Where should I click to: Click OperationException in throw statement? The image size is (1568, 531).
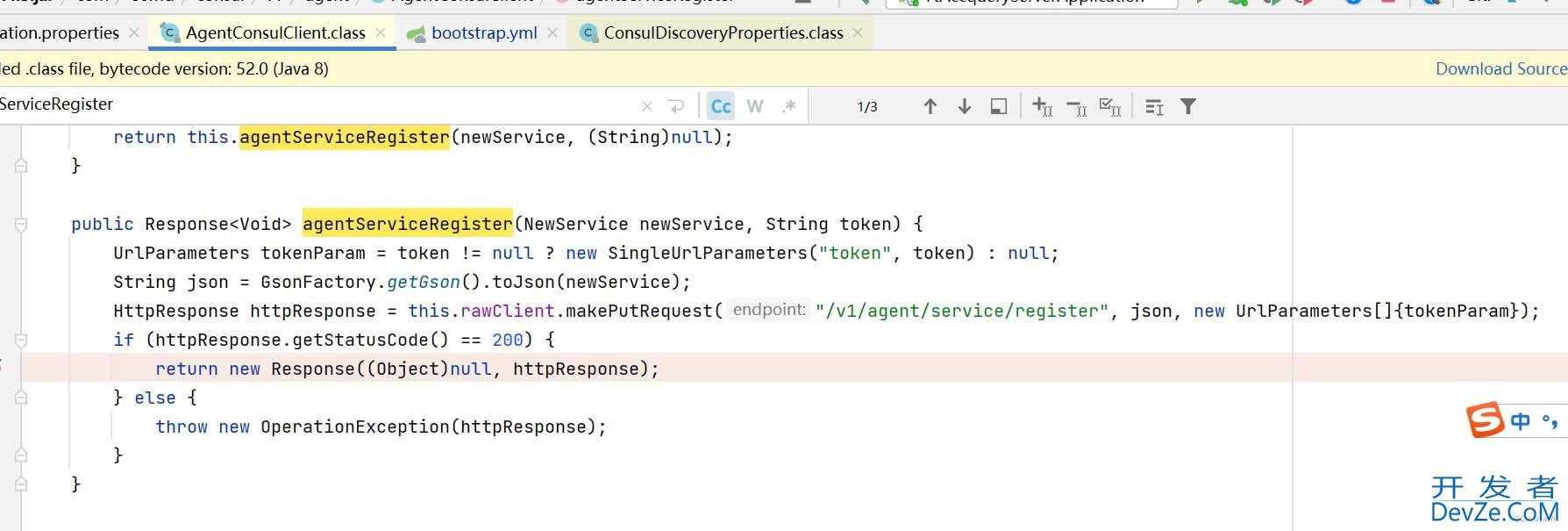355,427
